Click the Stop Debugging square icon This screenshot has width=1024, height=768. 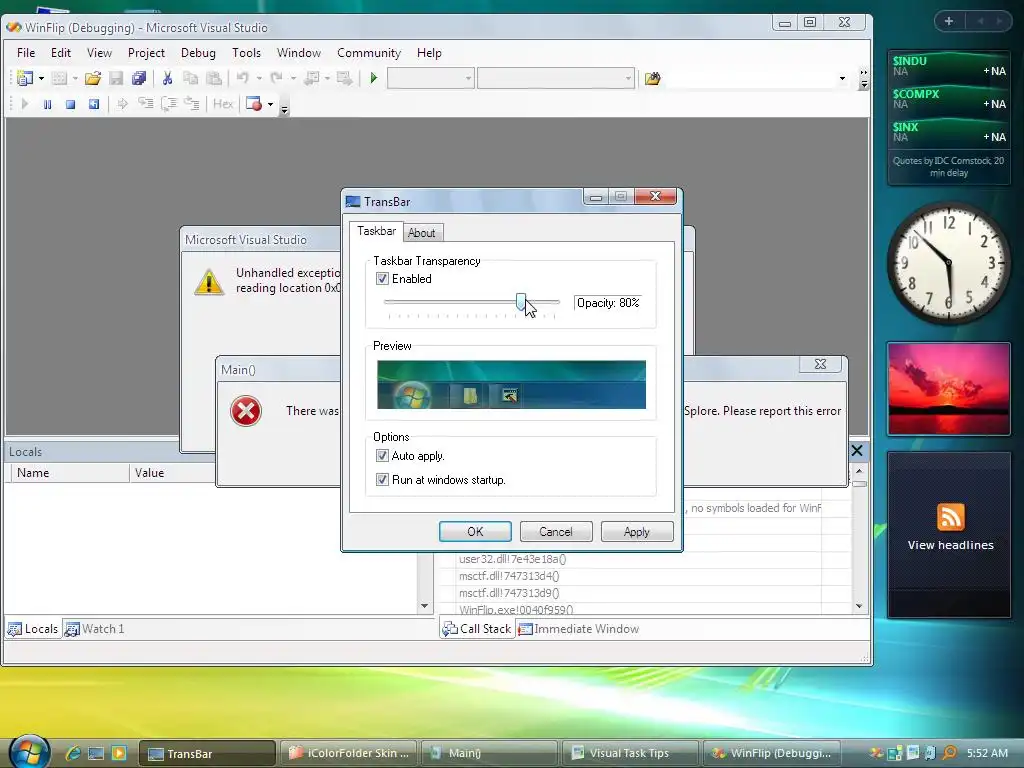pyautogui.click(x=71, y=104)
